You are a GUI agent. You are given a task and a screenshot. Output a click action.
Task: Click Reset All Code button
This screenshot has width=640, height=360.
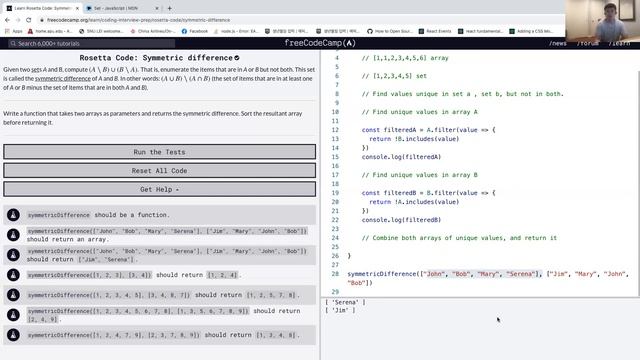click(x=160, y=171)
